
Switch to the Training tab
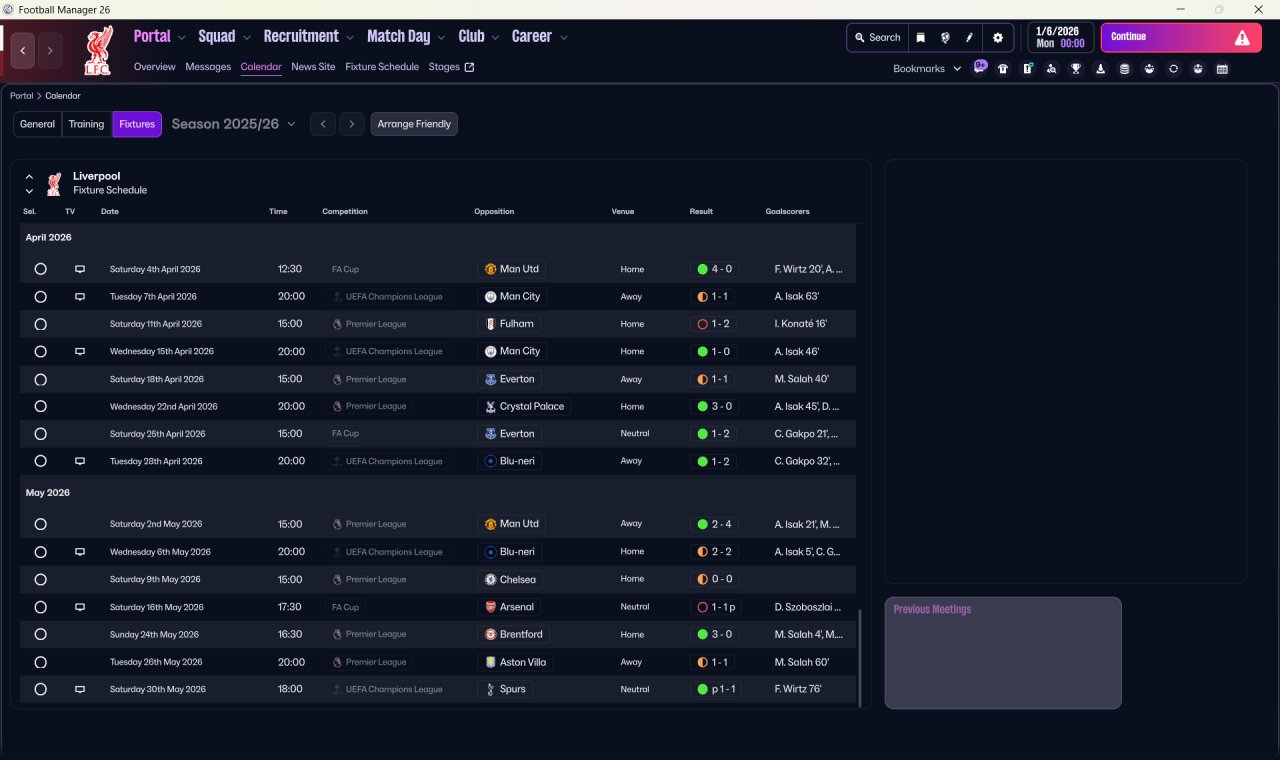coord(86,124)
